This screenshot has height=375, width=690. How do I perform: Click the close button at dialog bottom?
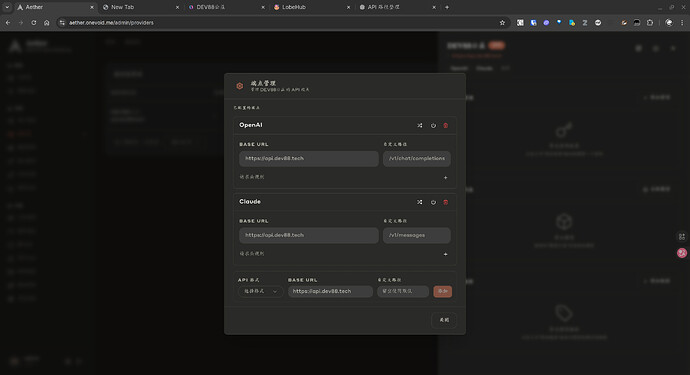tap(444, 320)
